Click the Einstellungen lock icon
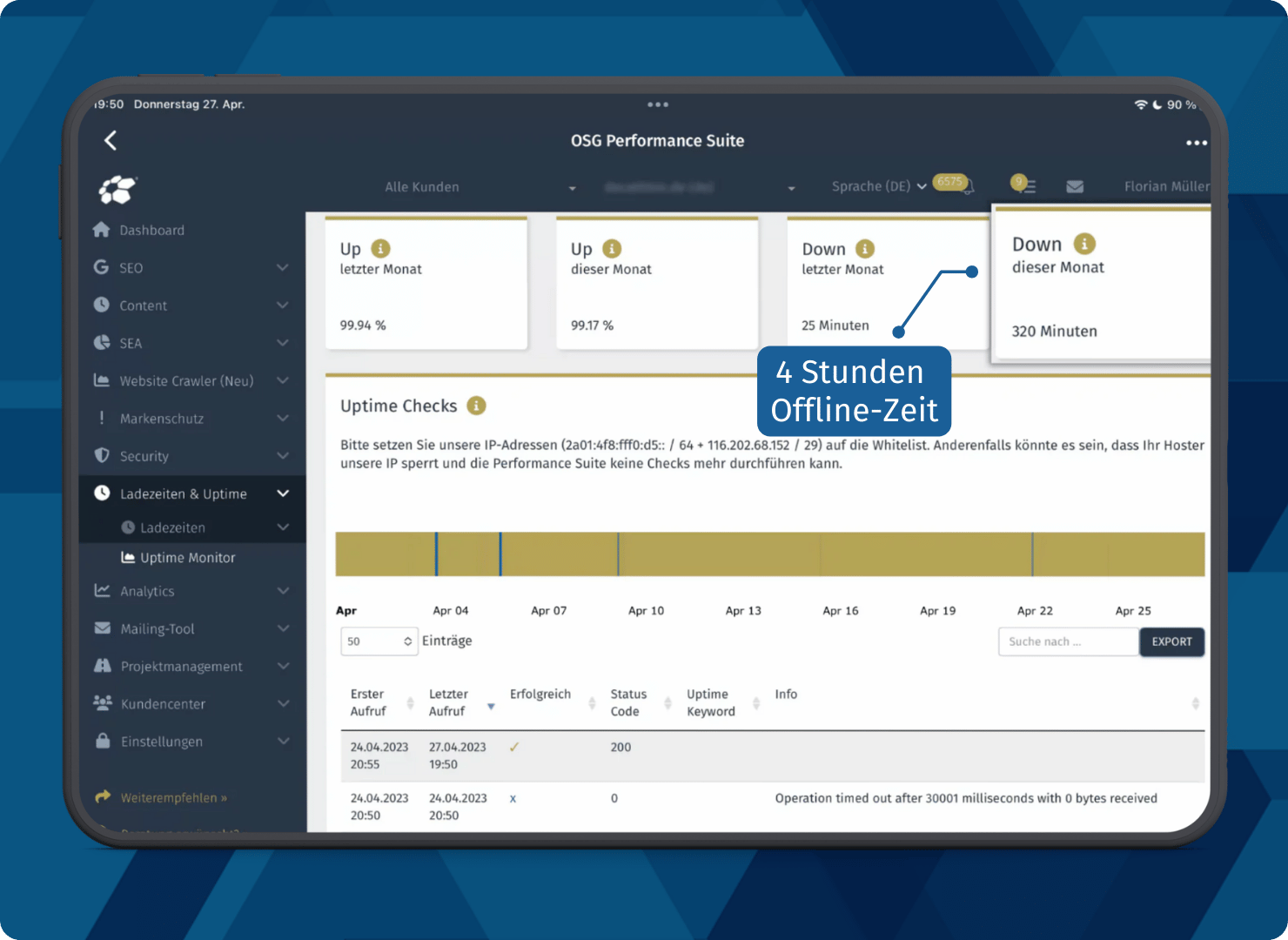 click(103, 741)
